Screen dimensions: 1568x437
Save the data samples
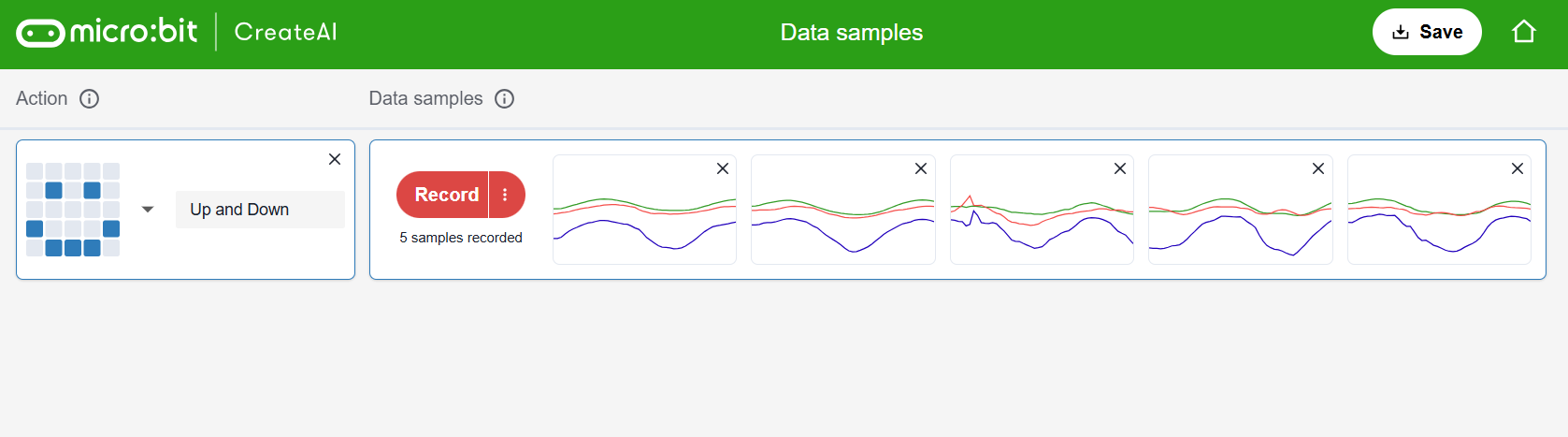[1427, 32]
